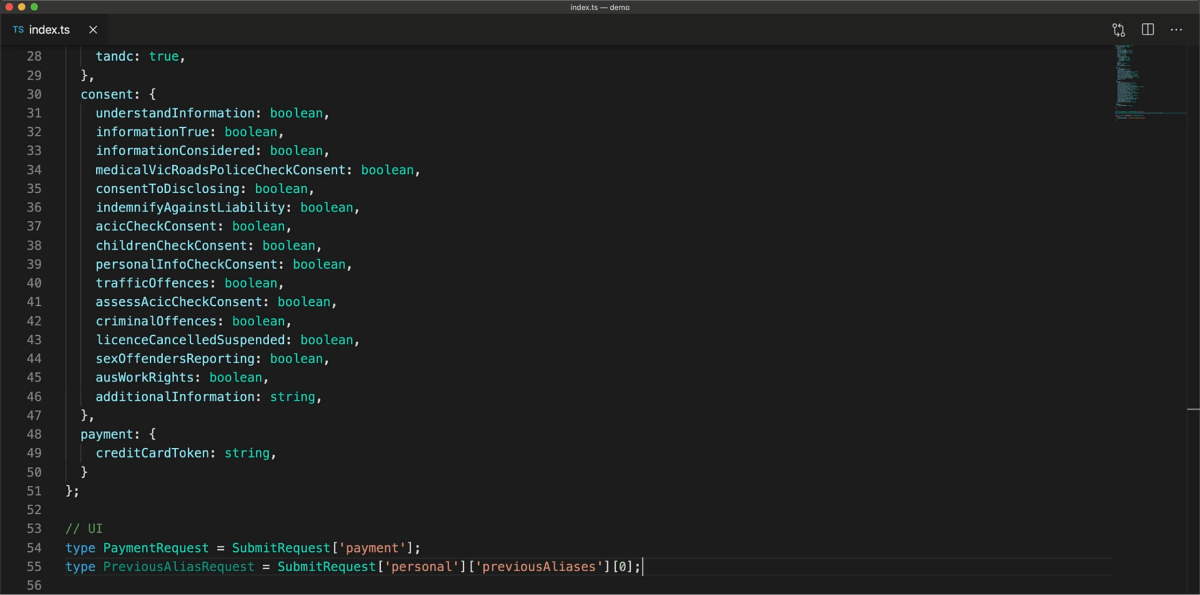The height and width of the screenshot is (595, 1200).
Task: Click line number 55 in the gutter
Action: [34, 567]
